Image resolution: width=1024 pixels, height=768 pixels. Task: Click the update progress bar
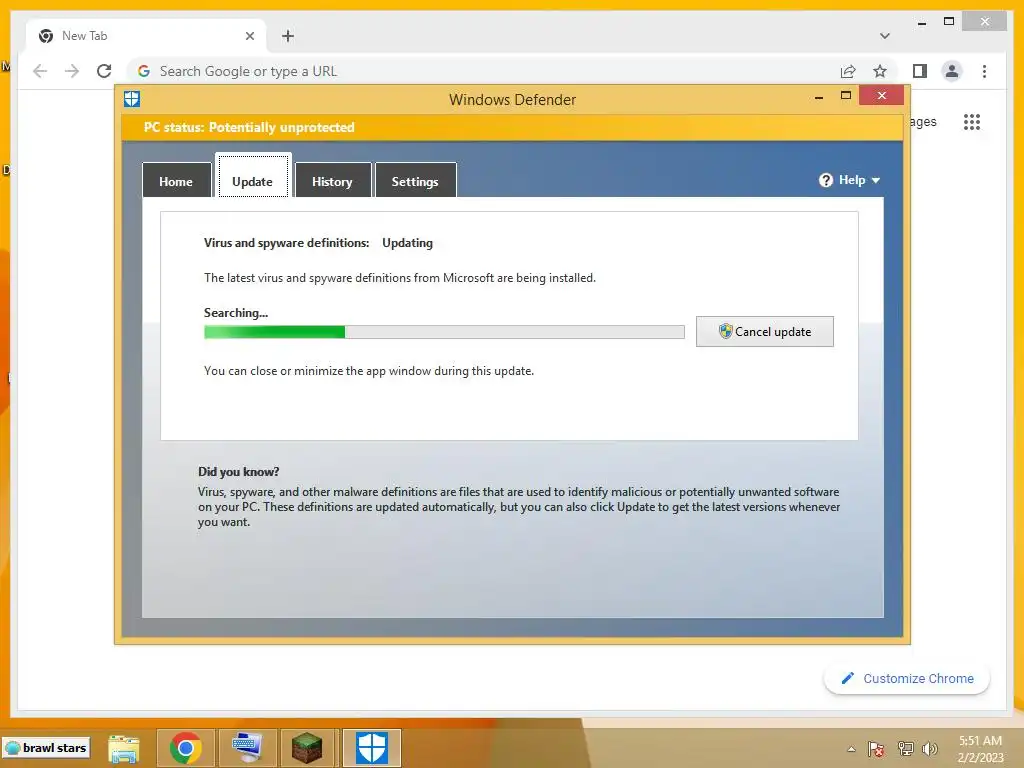click(444, 332)
